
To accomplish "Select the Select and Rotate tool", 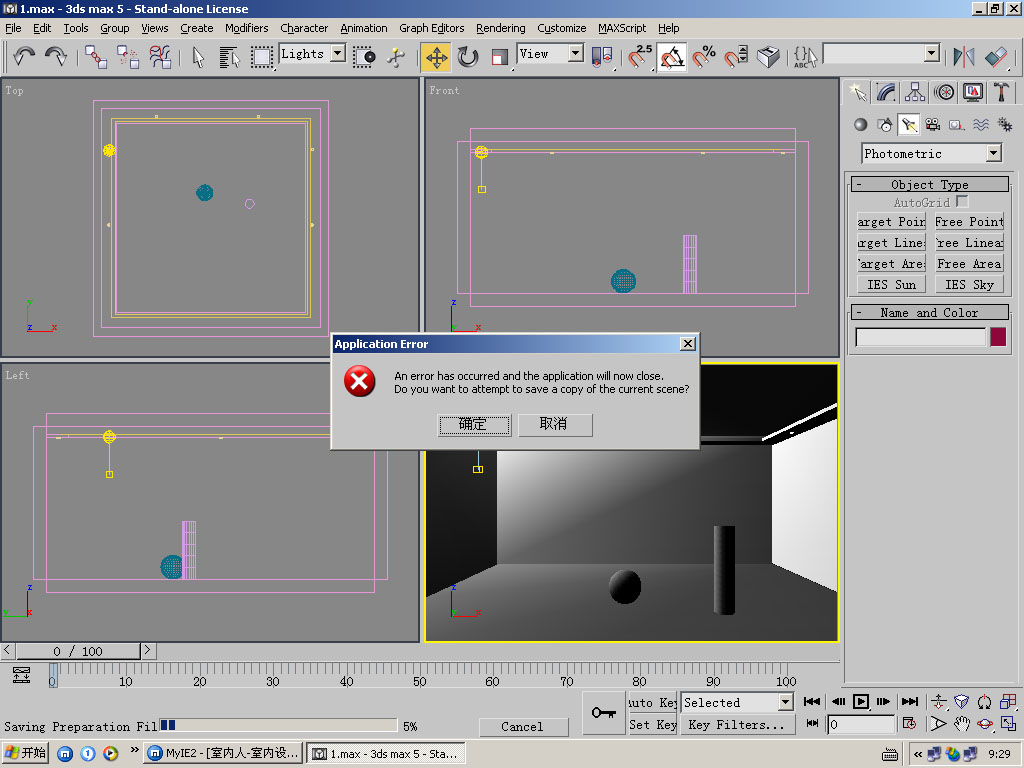I will 468,57.
